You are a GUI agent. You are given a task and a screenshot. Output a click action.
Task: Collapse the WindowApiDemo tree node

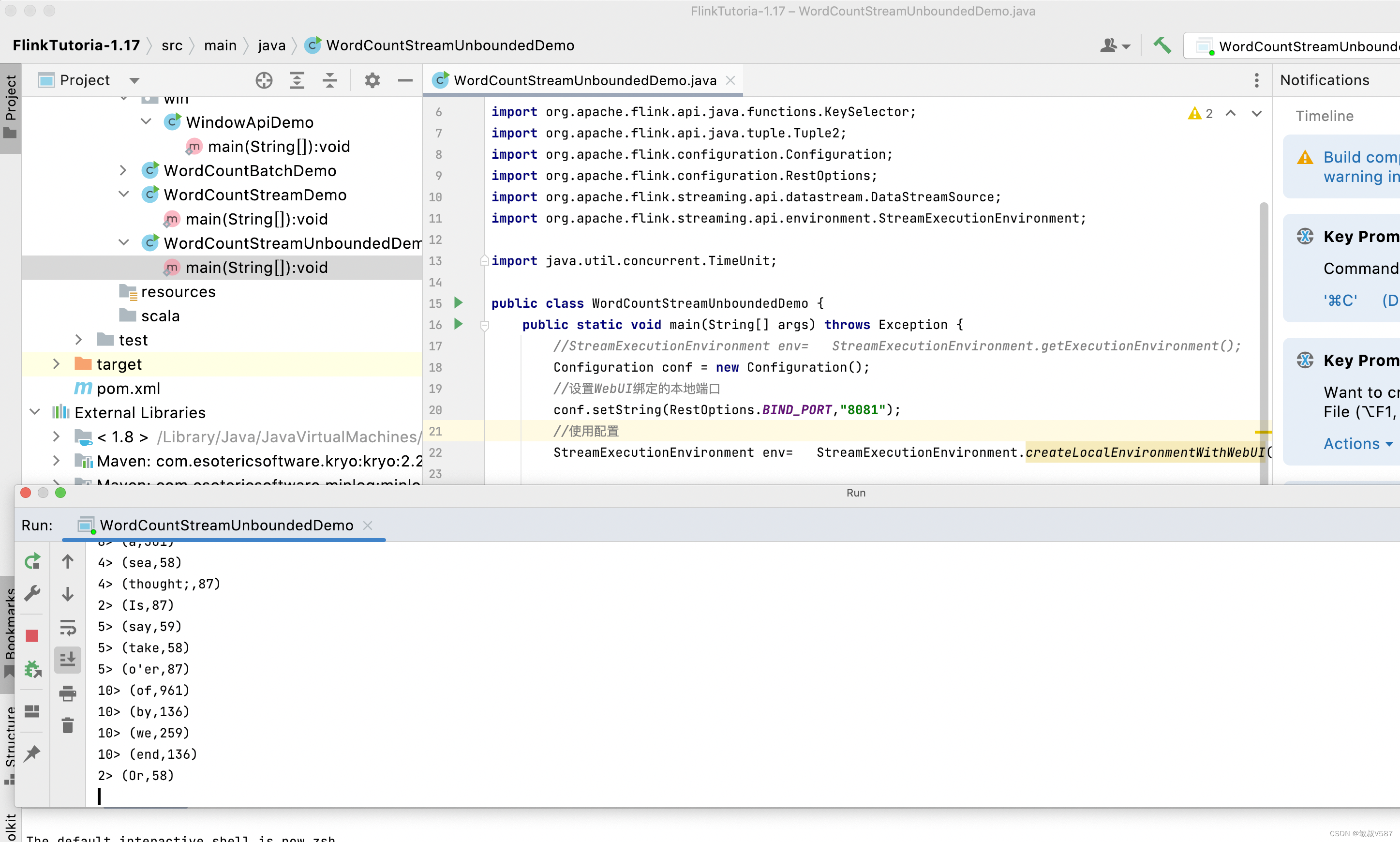[146, 121]
